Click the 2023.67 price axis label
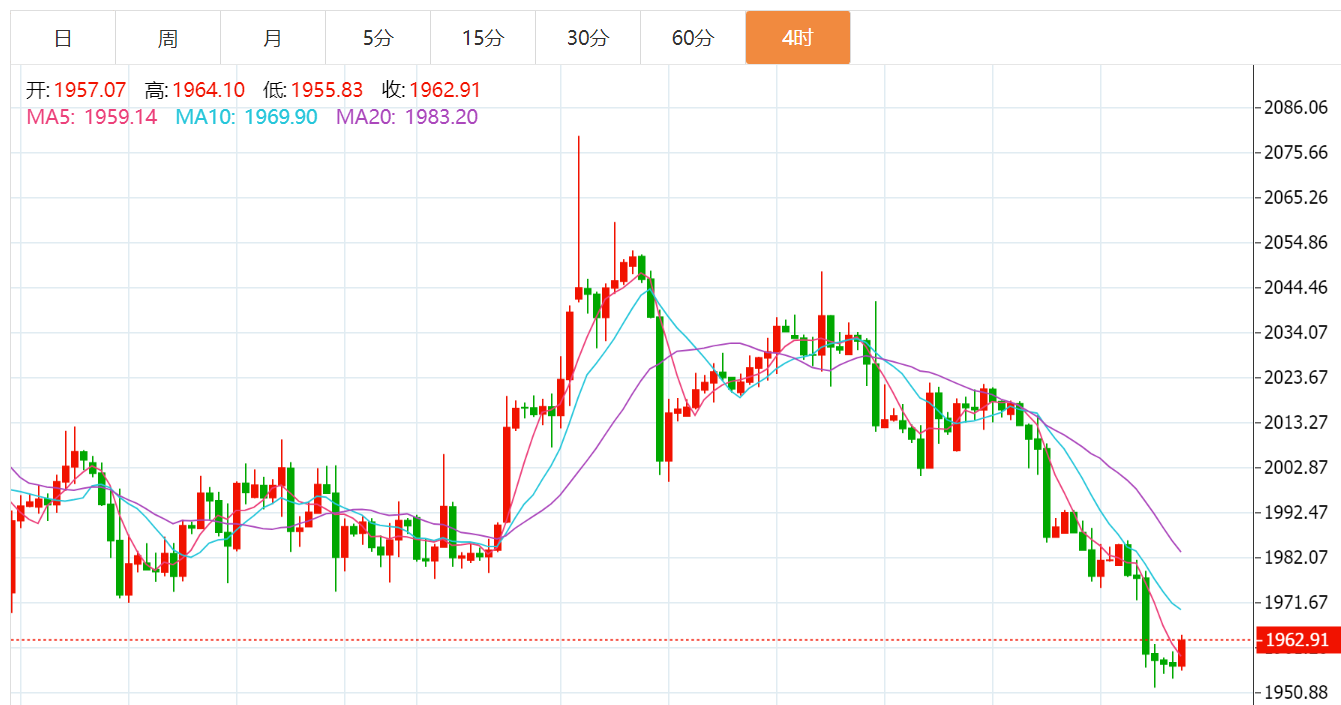This screenshot has width=1341, height=705. click(x=1297, y=377)
